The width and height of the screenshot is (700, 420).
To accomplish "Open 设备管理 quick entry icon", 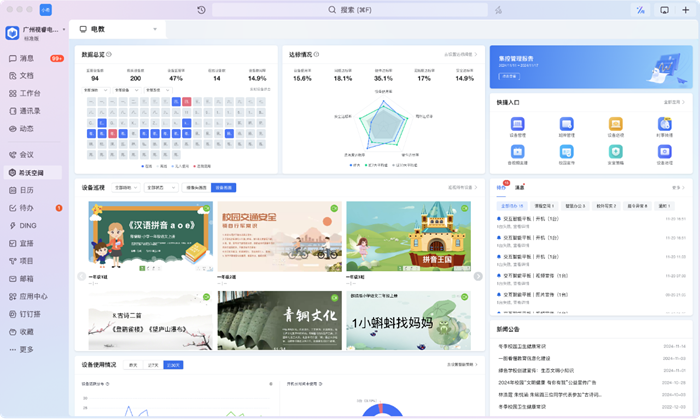I will point(518,123).
